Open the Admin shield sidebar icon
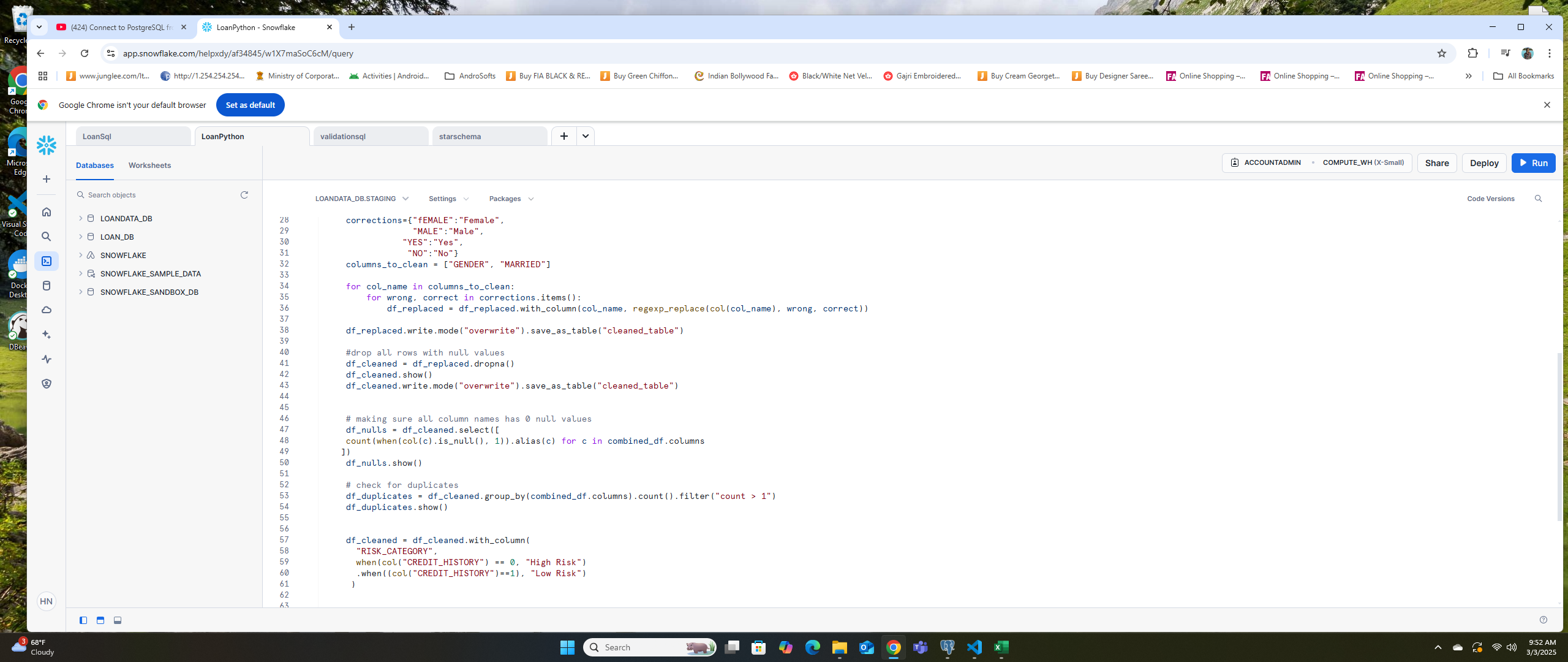The width and height of the screenshot is (1568, 662). coord(47,384)
